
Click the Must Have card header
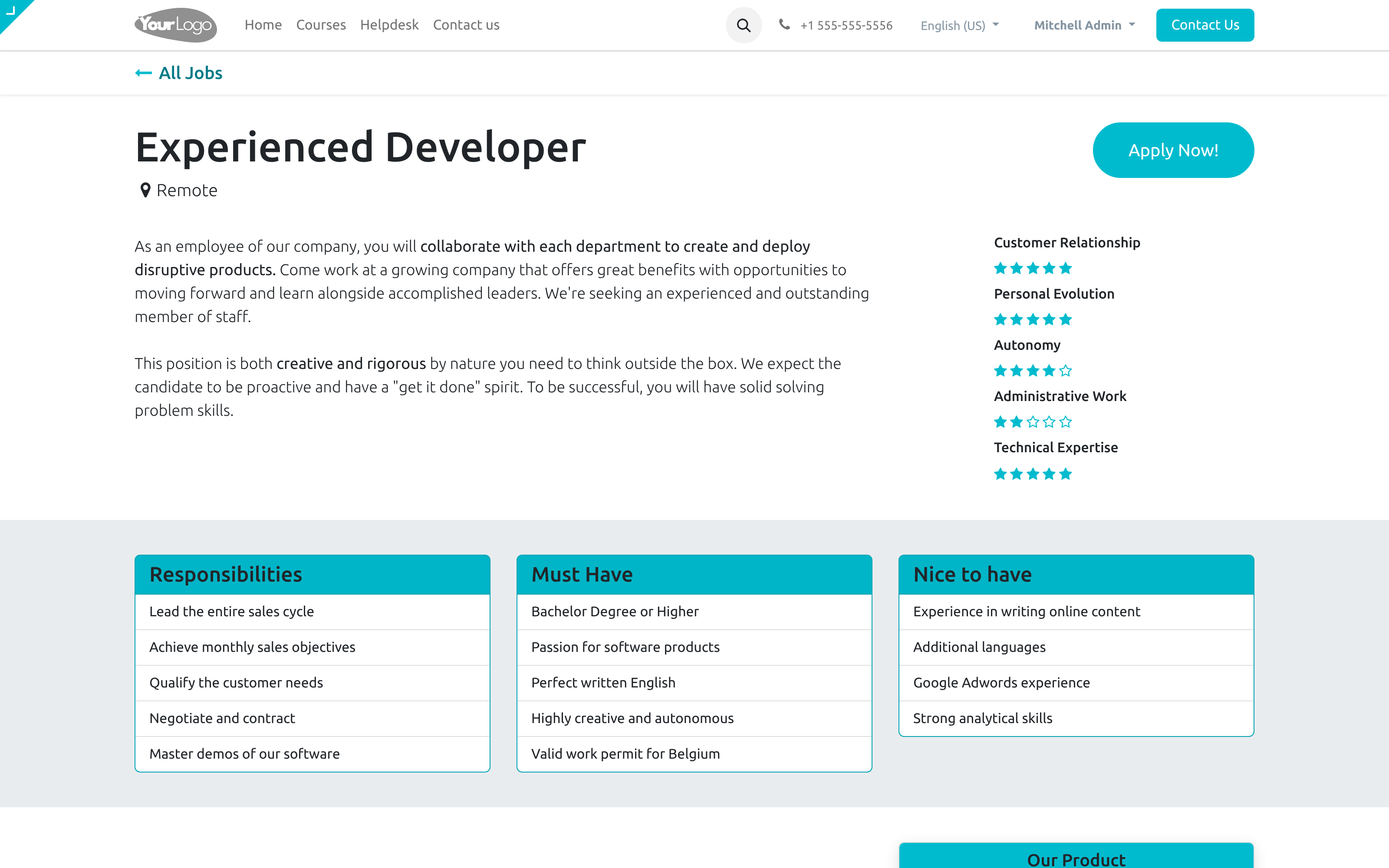pos(694,574)
